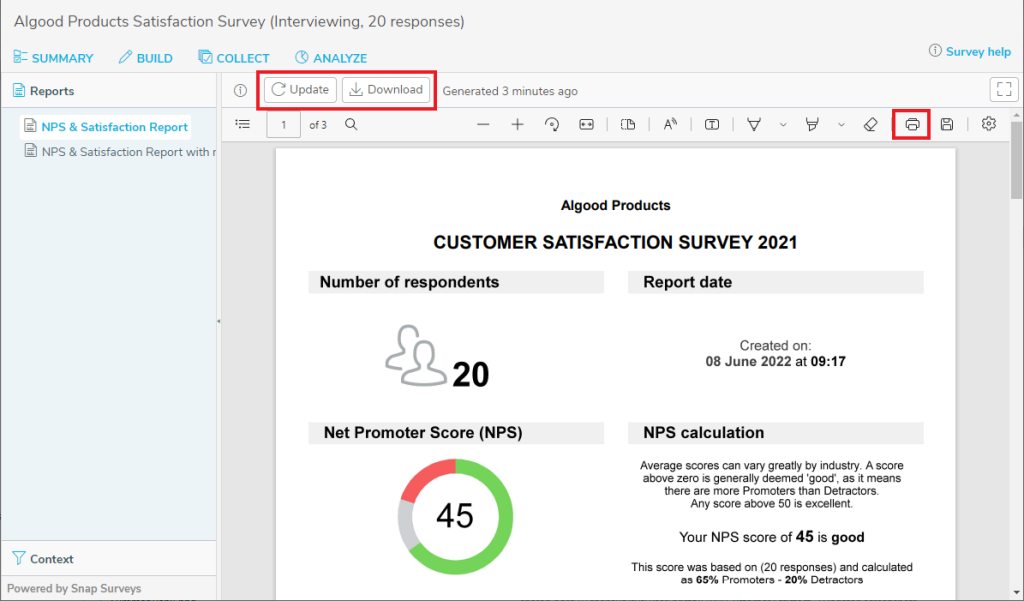
Task: Switch to the ANALYZE tab
Action: (331, 58)
